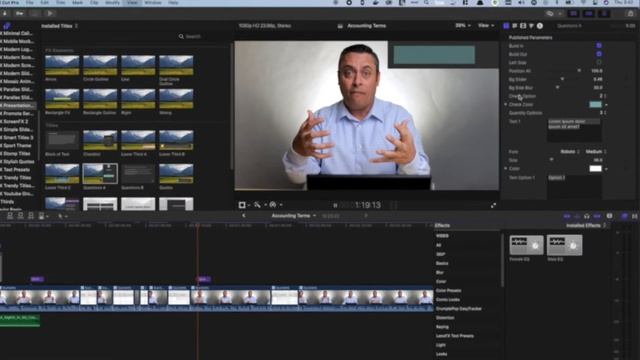Collapse the Check Color disclosure triangle
This screenshot has width=640, height=360.
506,104
